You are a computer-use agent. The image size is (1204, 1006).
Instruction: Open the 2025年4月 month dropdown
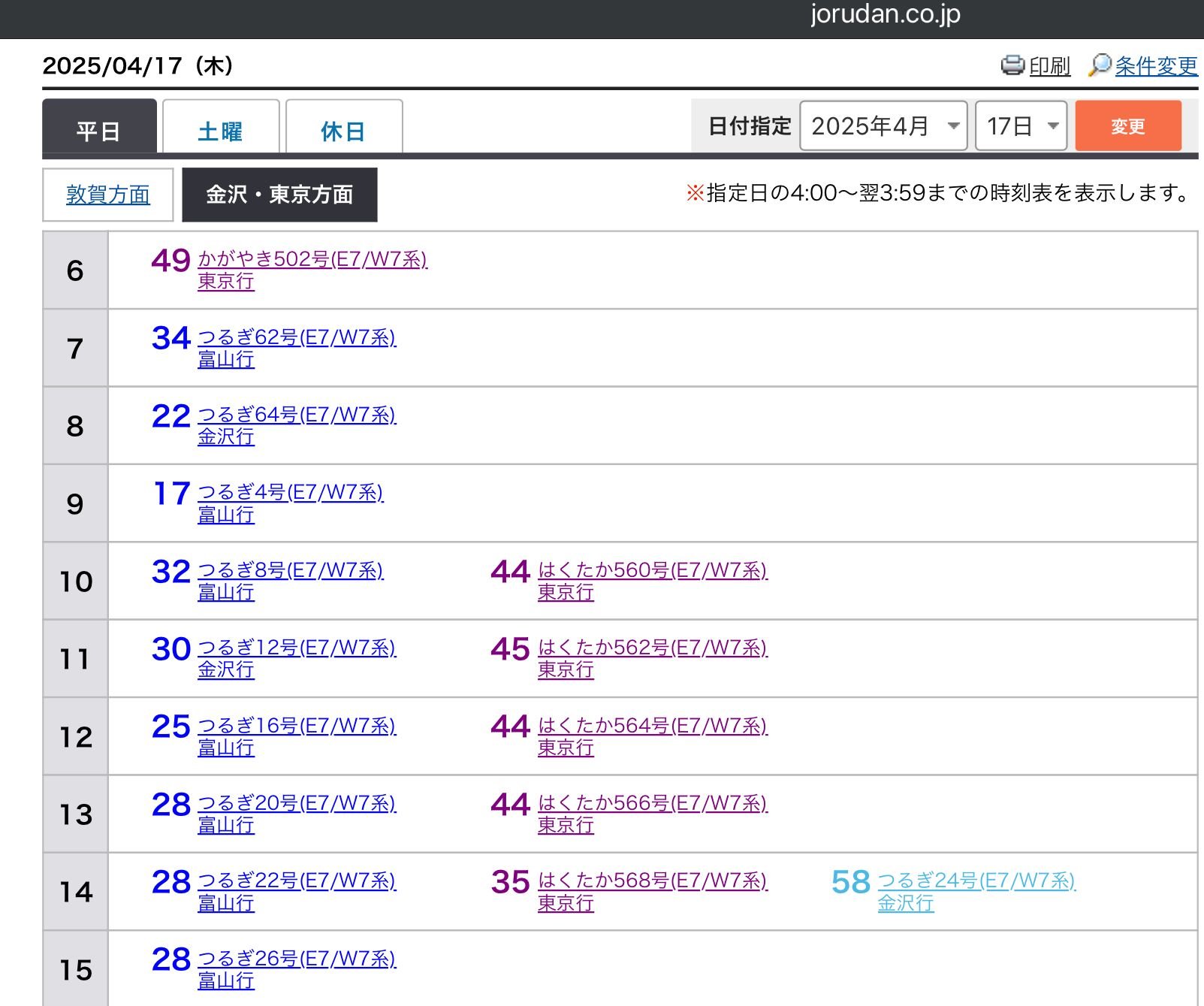883,125
